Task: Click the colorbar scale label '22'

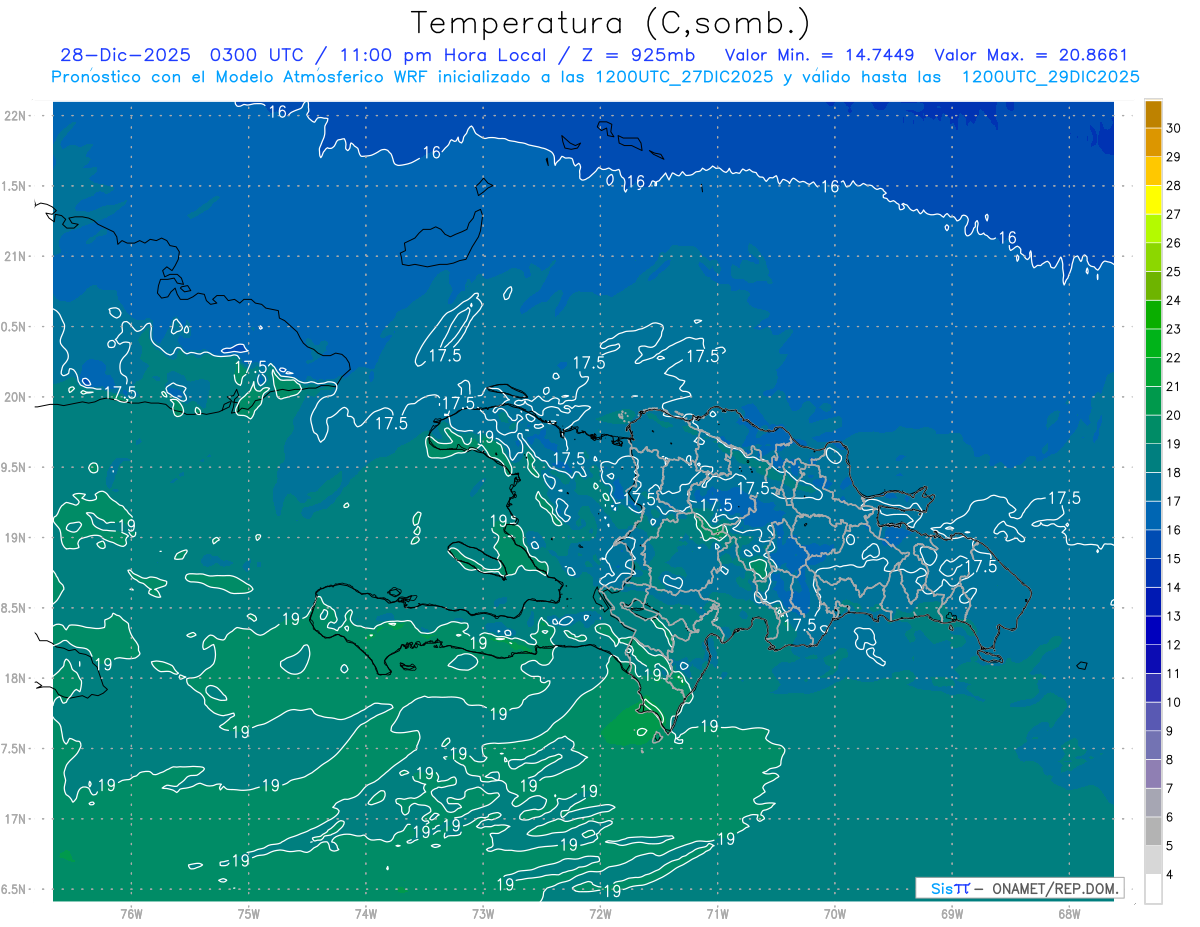Action: tap(1174, 358)
